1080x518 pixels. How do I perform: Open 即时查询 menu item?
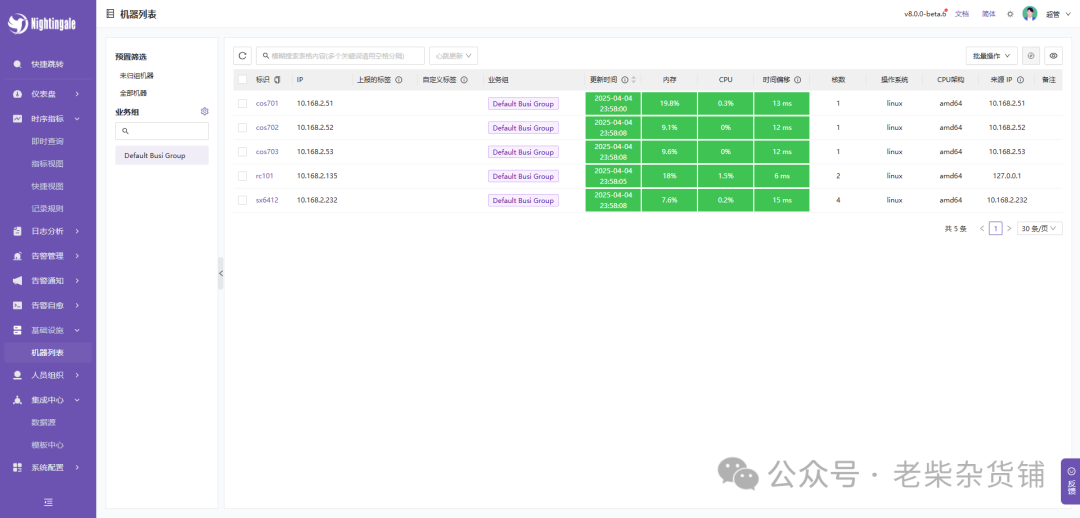coord(48,141)
